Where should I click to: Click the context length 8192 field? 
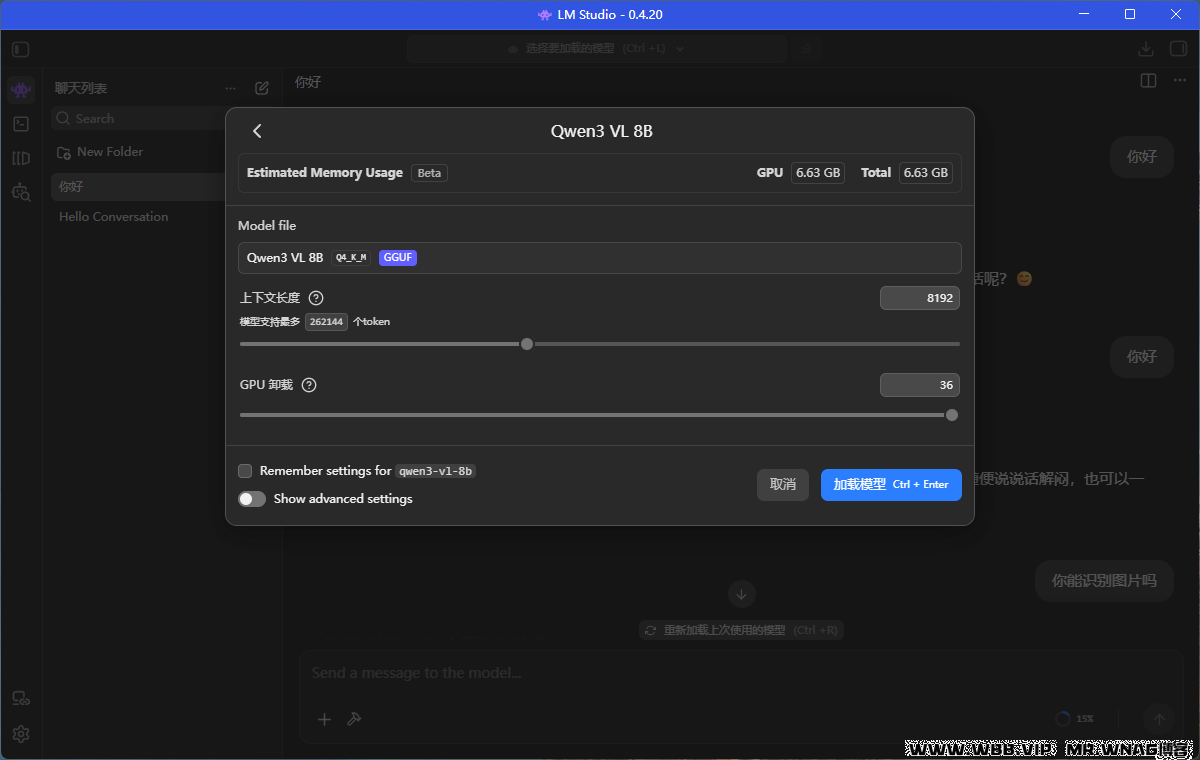(920, 298)
